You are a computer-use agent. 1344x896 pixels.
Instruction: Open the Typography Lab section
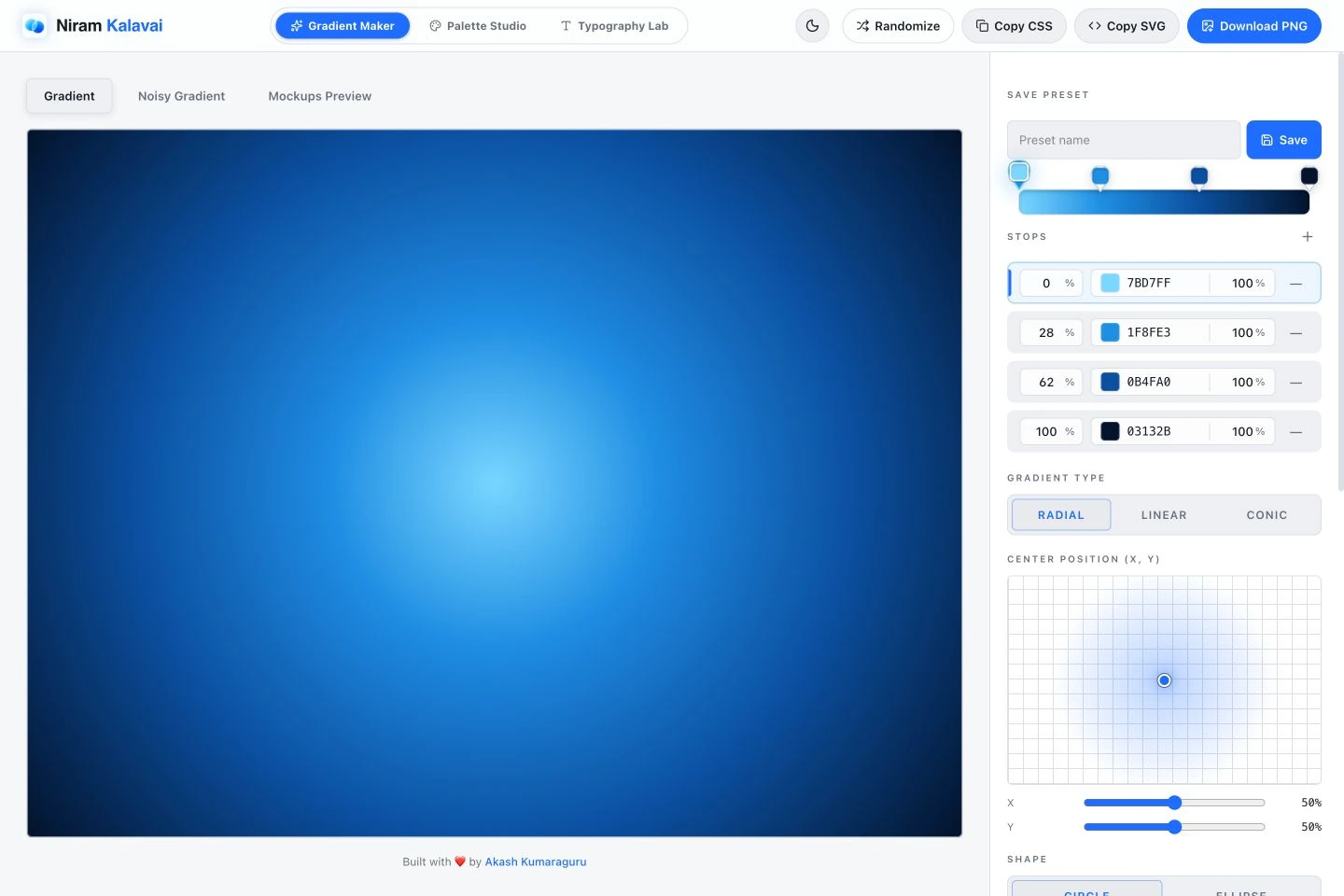[614, 26]
